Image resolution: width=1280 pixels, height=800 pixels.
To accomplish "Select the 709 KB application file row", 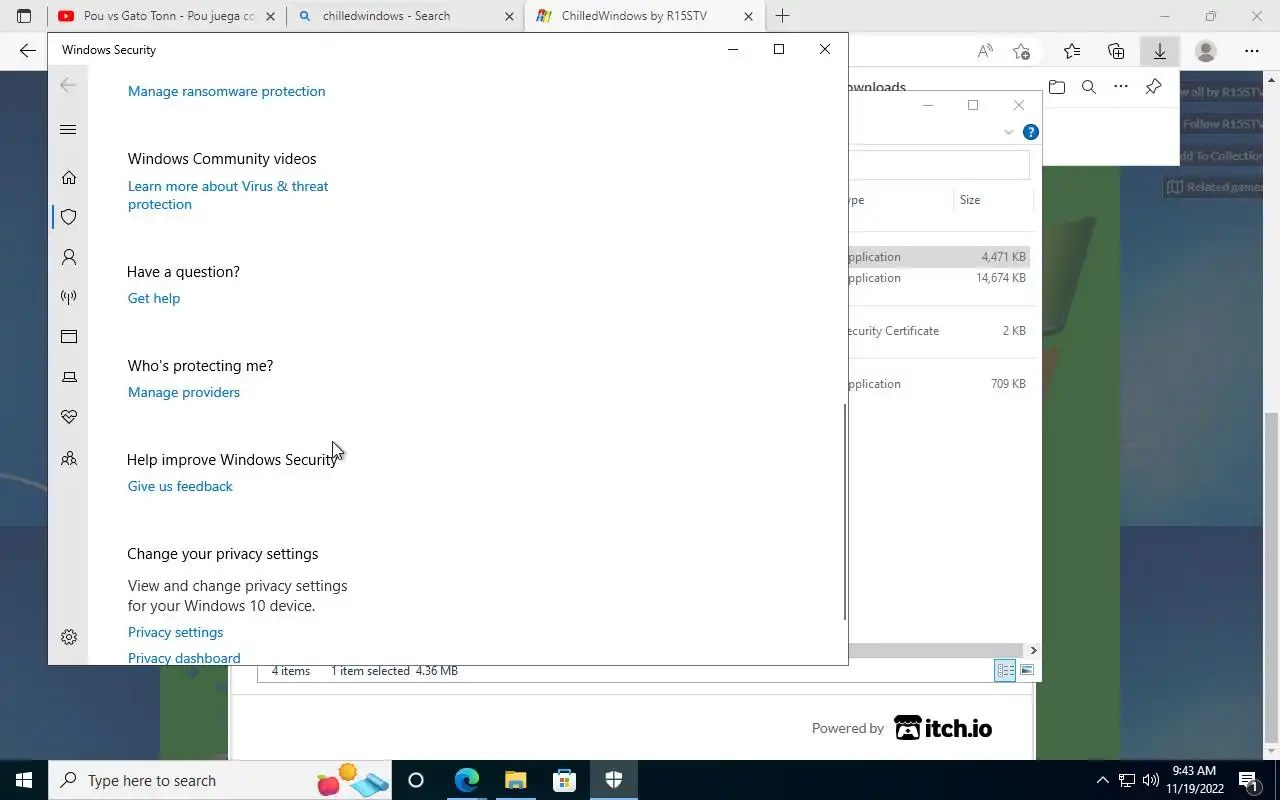I will [939, 384].
